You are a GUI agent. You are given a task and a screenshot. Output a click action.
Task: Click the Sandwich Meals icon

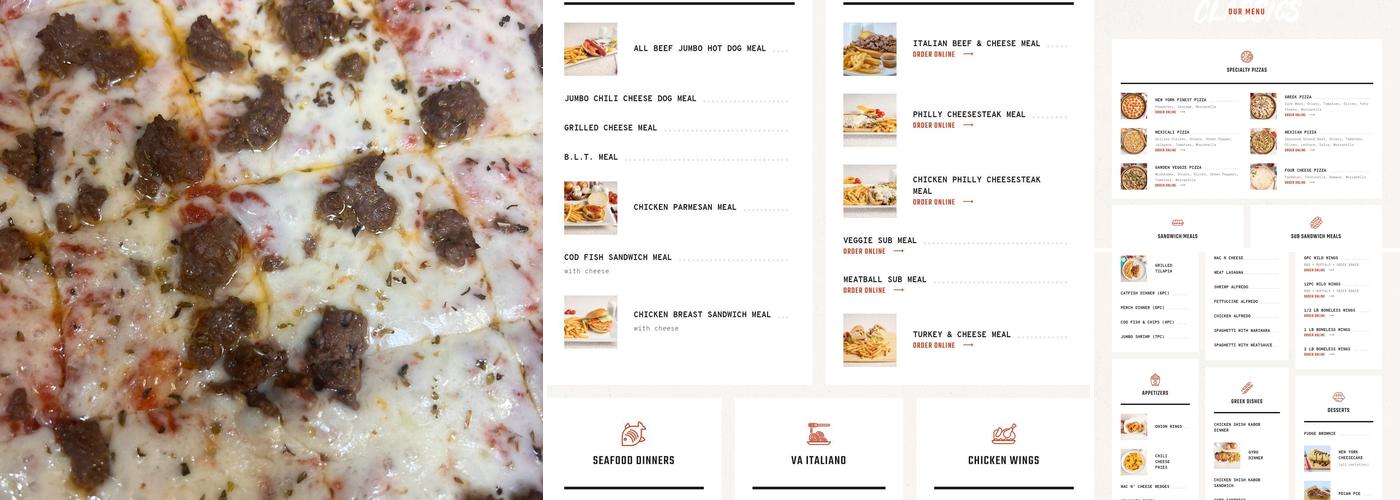tap(1178, 223)
